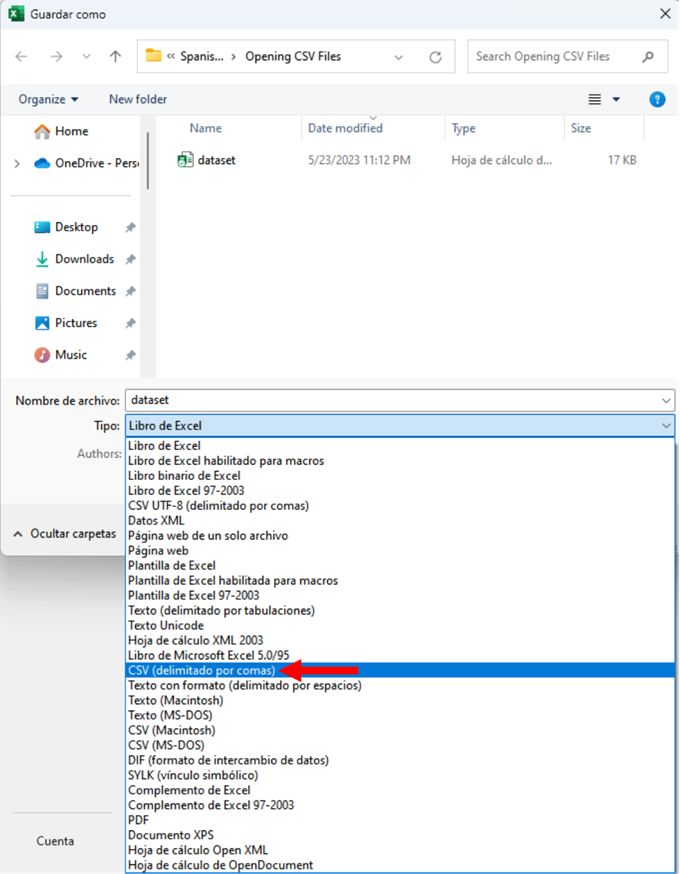Click the Nombre de archivo text field

tap(390, 400)
